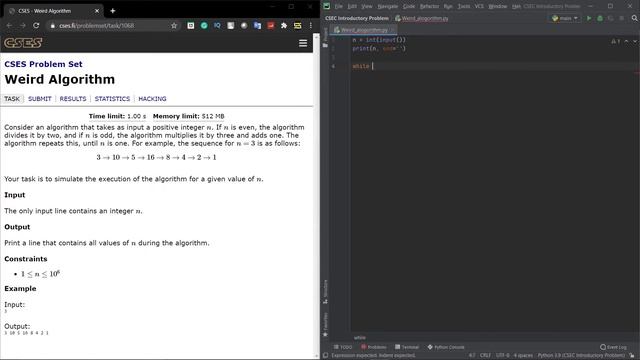Open the Python Console tool window
Image resolution: width=640 pixels, height=360 pixels.
click(446, 347)
